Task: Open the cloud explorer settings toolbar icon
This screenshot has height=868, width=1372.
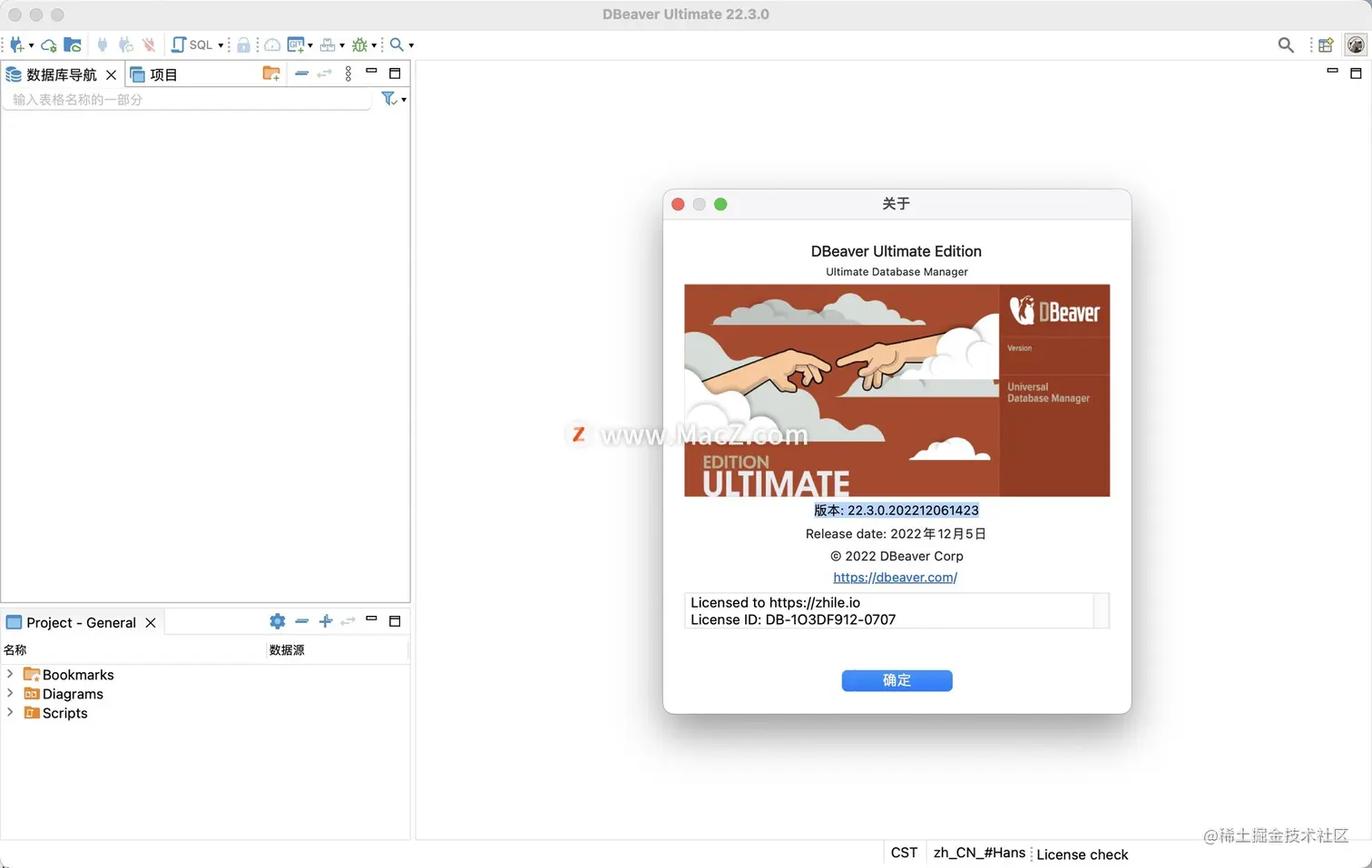Action: tap(49, 44)
